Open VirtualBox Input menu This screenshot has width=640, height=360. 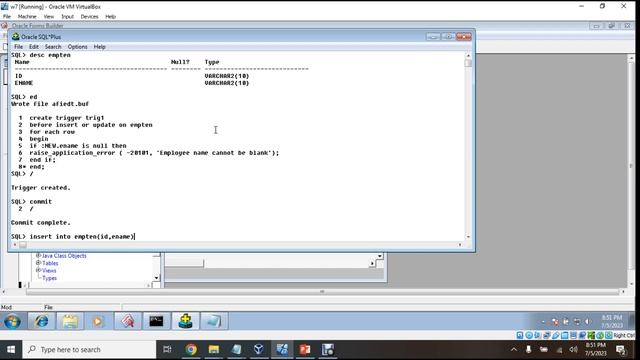pos(67,17)
